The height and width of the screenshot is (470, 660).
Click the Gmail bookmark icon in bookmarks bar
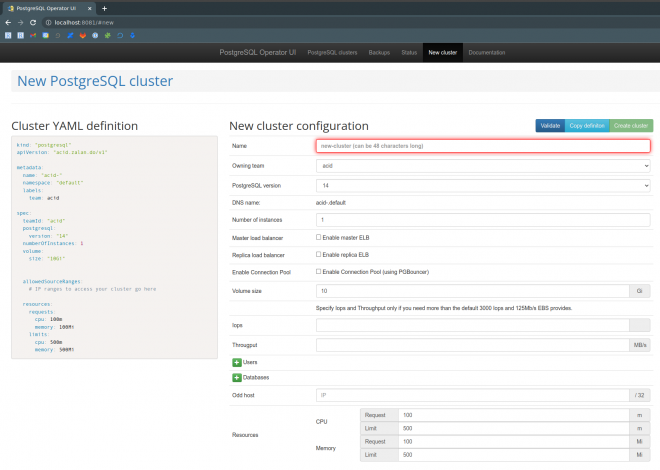(33, 34)
